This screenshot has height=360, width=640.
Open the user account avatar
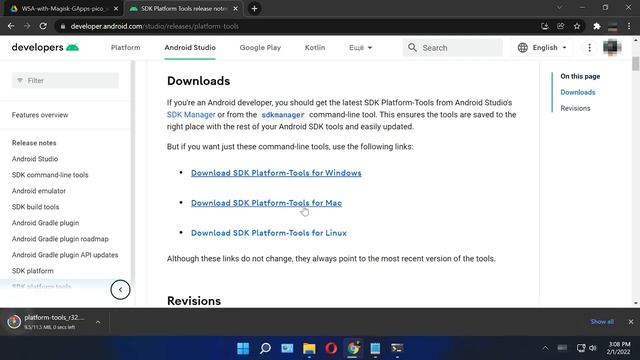tap(612, 47)
